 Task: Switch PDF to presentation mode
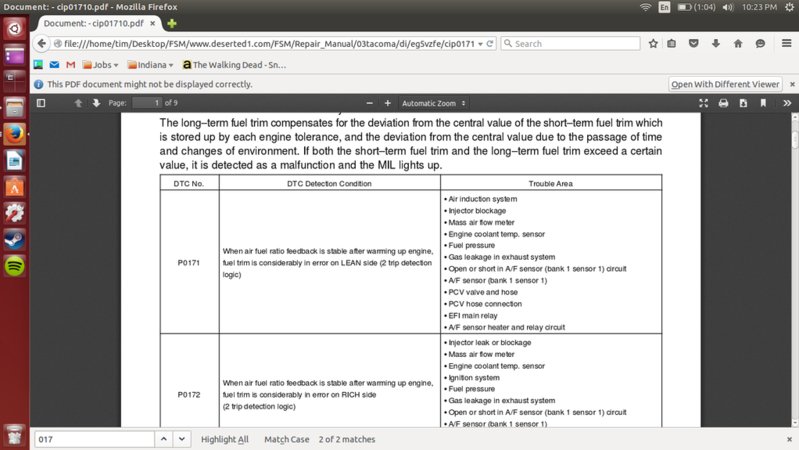tap(704, 103)
